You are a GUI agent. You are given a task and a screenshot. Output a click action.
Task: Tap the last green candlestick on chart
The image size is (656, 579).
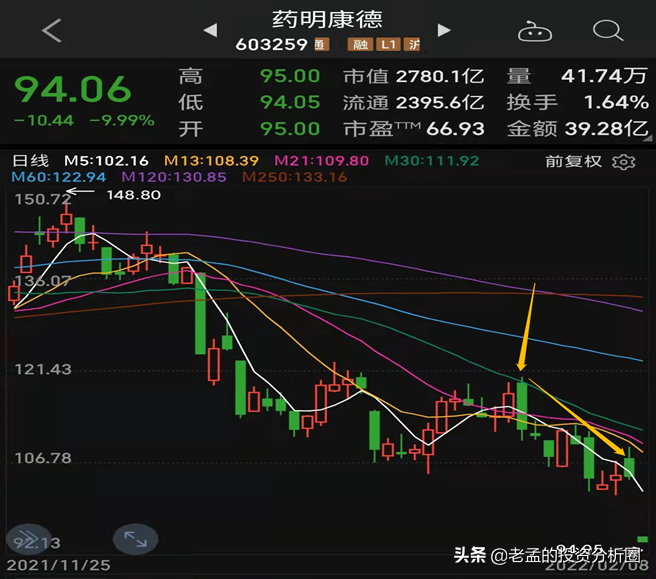(x=629, y=465)
